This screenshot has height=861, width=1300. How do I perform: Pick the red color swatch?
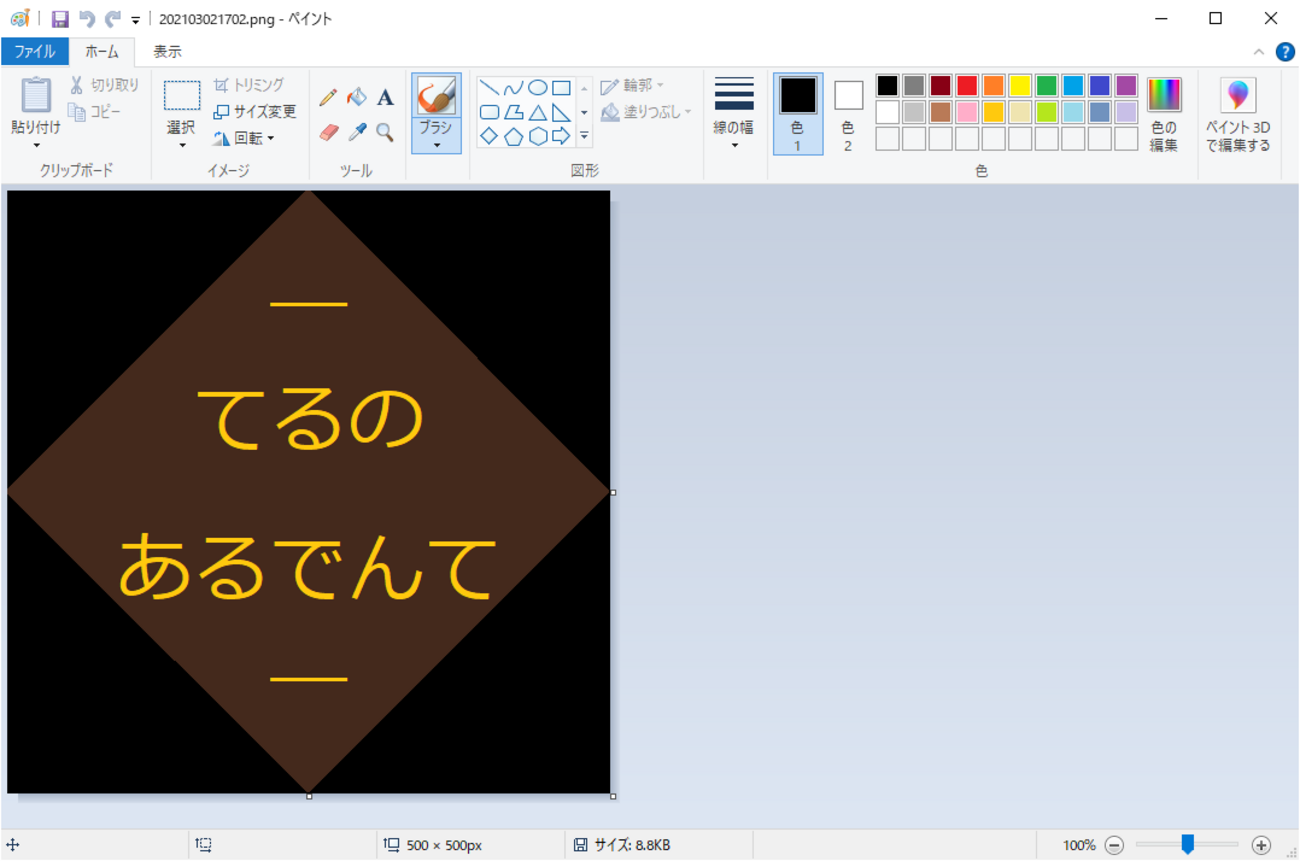(967, 85)
